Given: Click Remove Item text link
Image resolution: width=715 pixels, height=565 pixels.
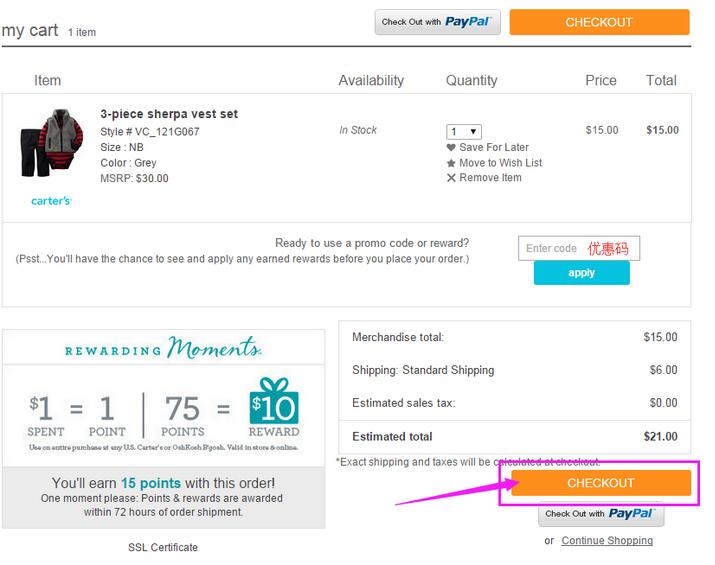Looking at the screenshot, I should 490,178.
